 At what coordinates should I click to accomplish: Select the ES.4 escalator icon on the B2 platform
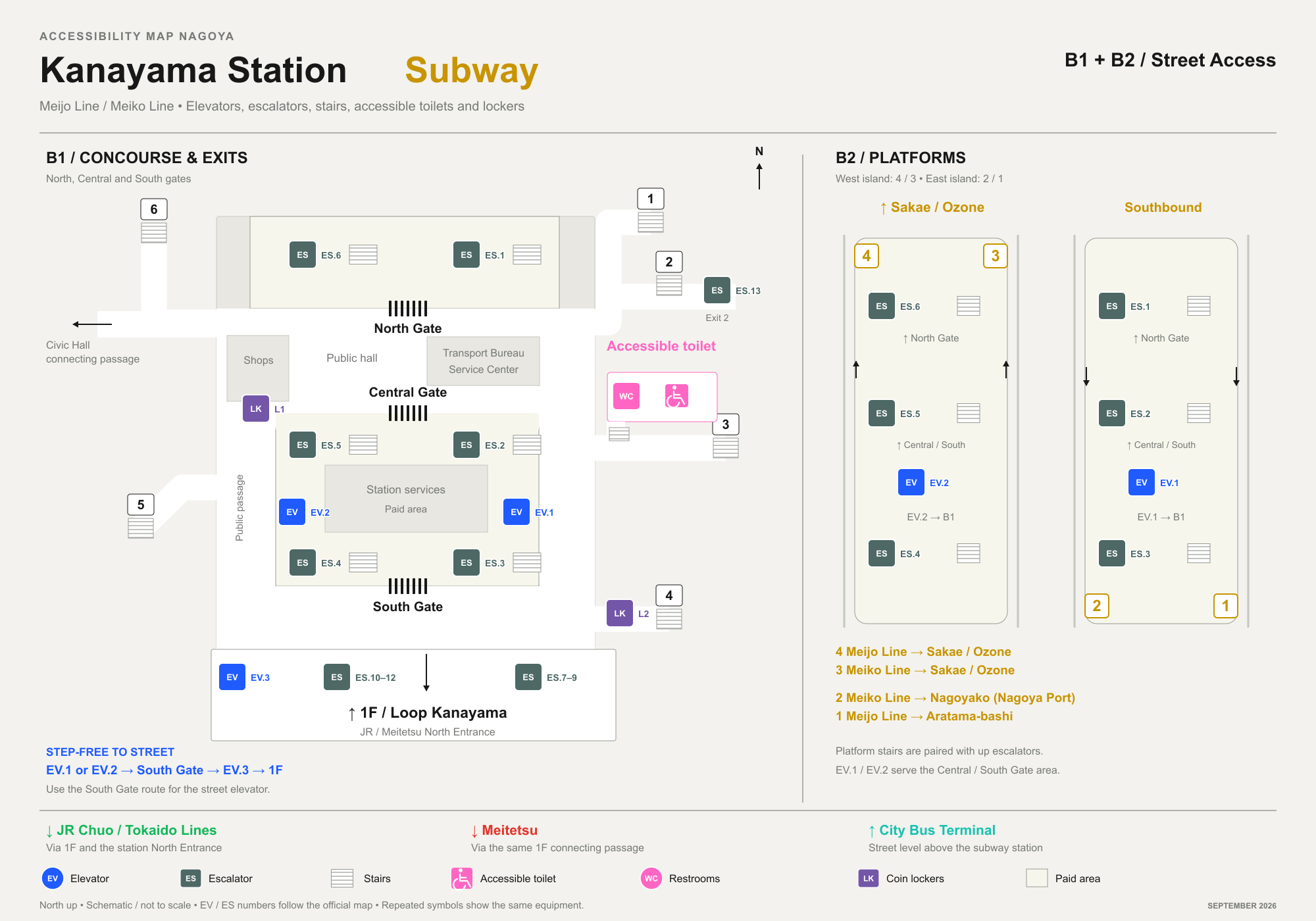point(882,553)
